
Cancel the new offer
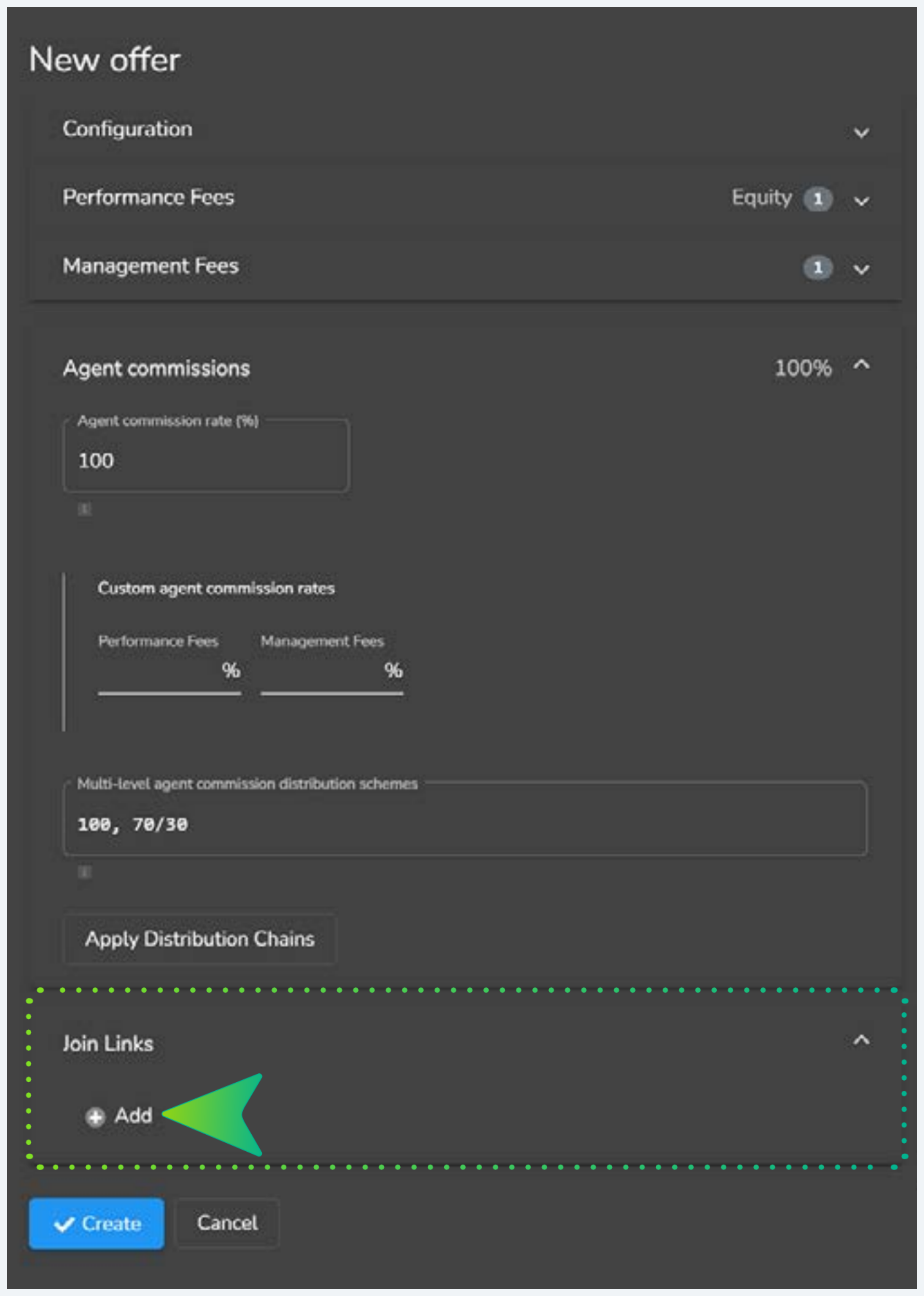(x=227, y=1223)
